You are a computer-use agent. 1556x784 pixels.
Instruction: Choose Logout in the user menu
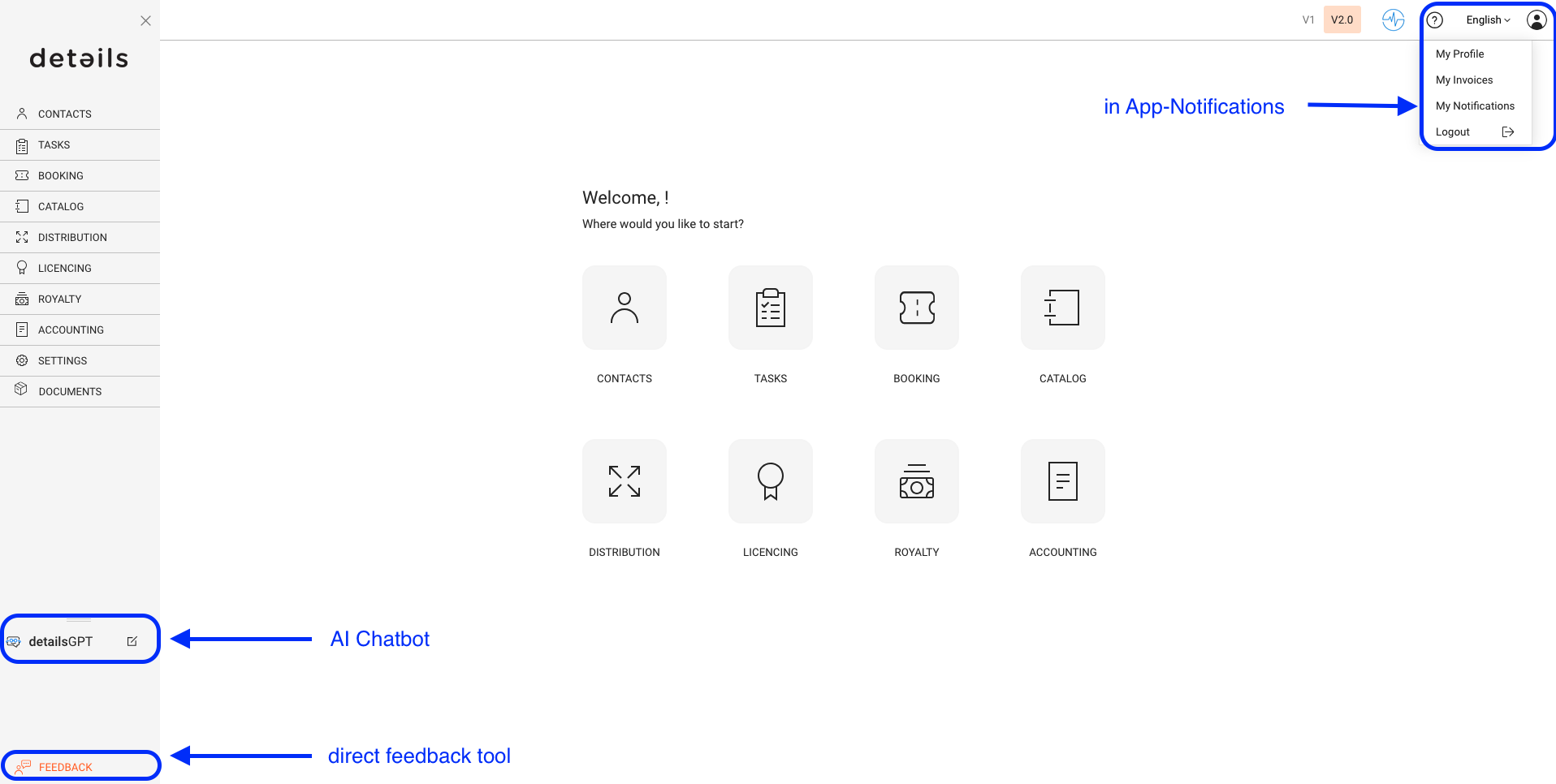(1452, 131)
